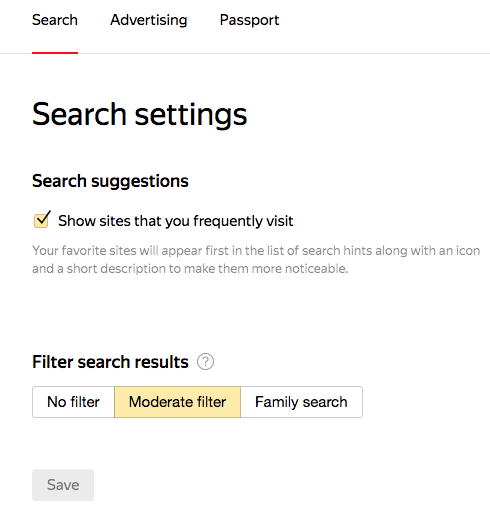Click the Filter search results heading text
This screenshot has width=490, height=515.
110,362
